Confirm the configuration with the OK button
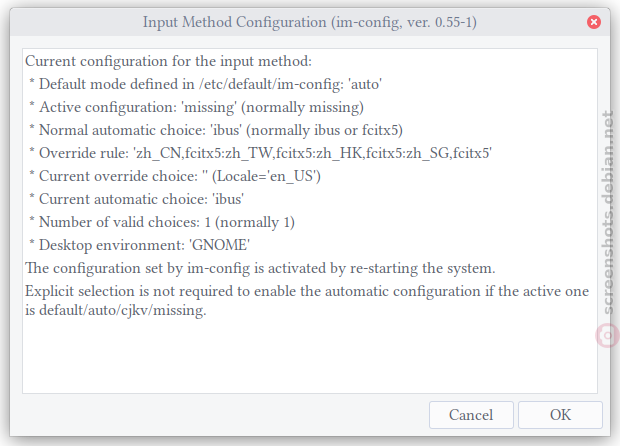The width and height of the screenshot is (620, 446). click(560, 415)
